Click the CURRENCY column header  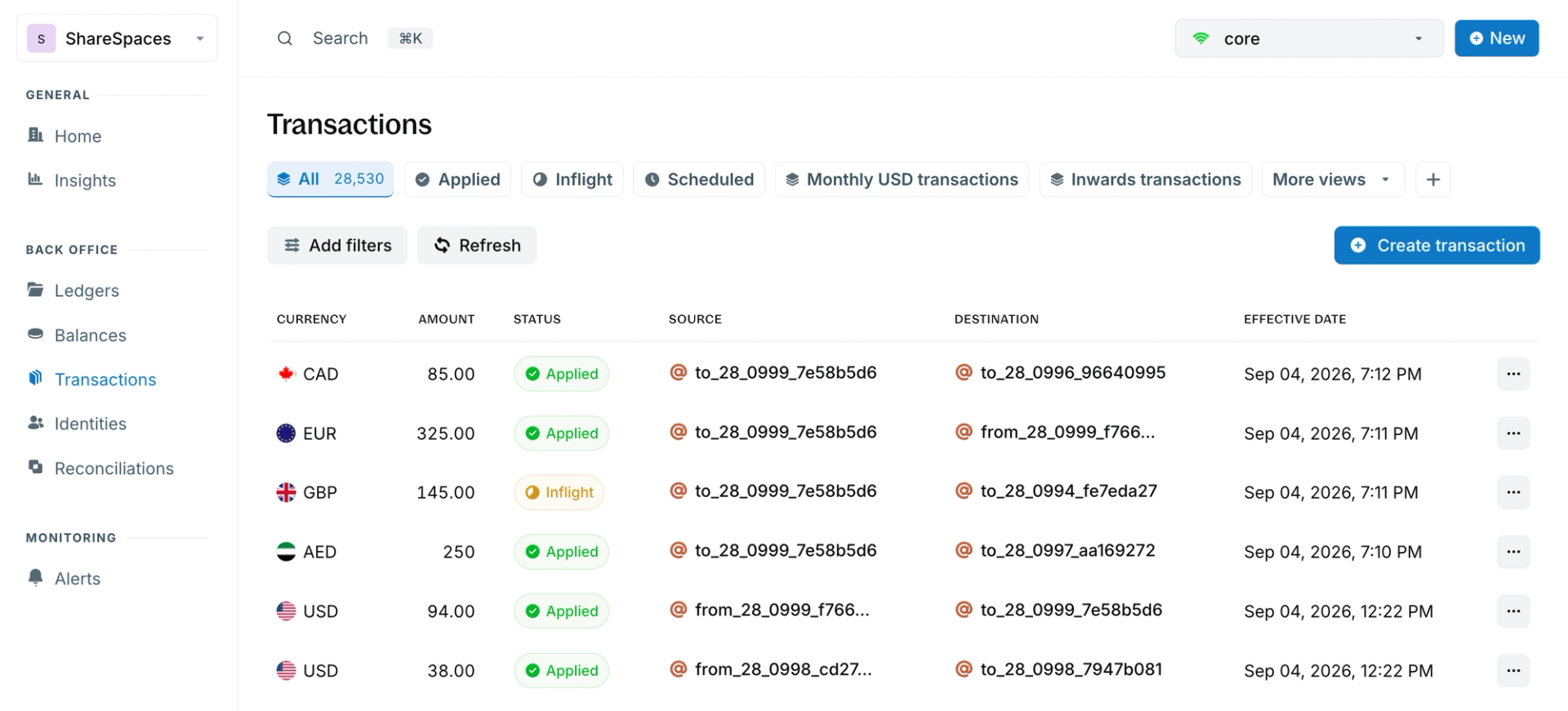[x=311, y=319]
